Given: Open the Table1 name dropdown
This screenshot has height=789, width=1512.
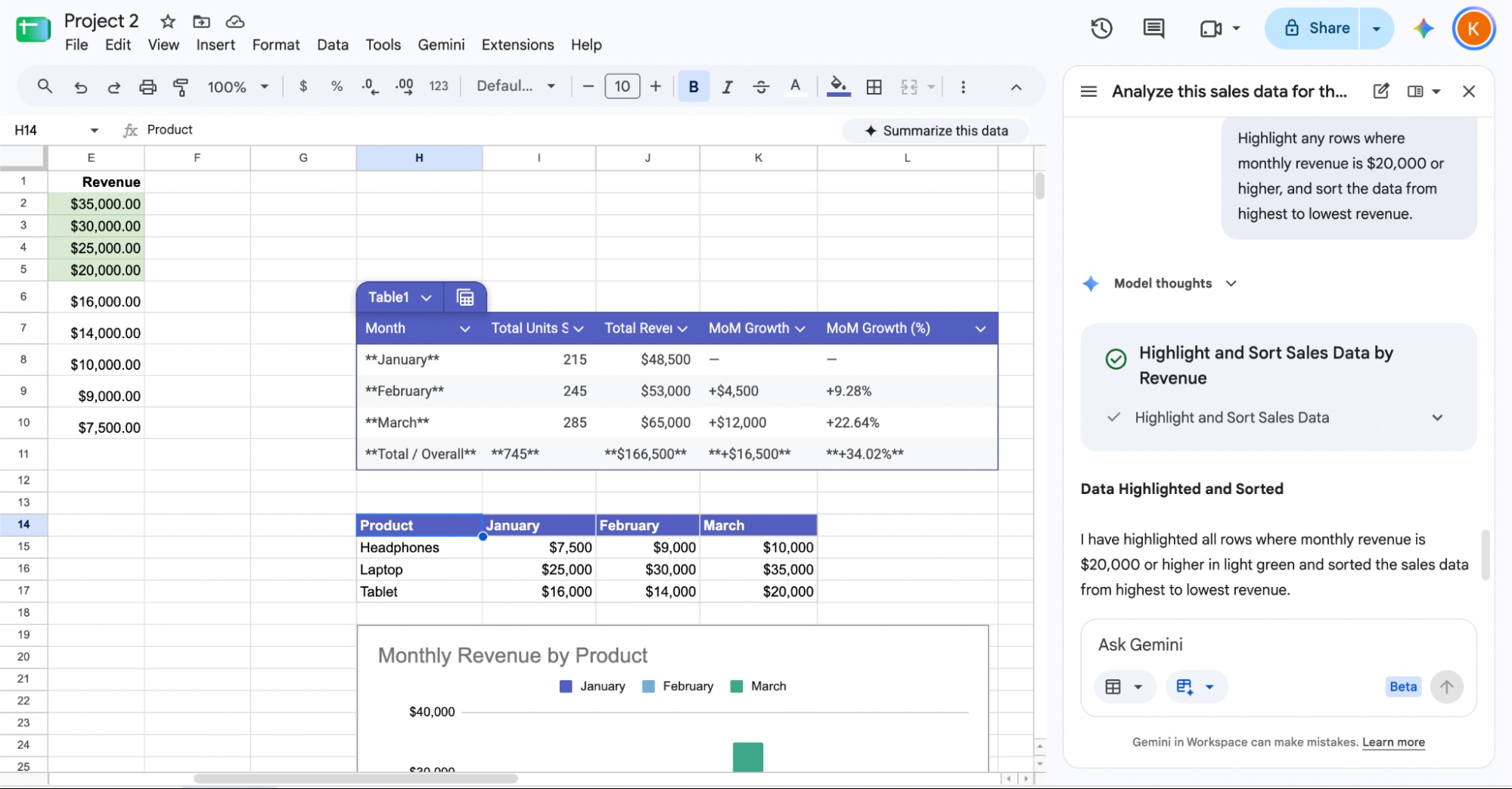Looking at the screenshot, I should coord(426,297).
